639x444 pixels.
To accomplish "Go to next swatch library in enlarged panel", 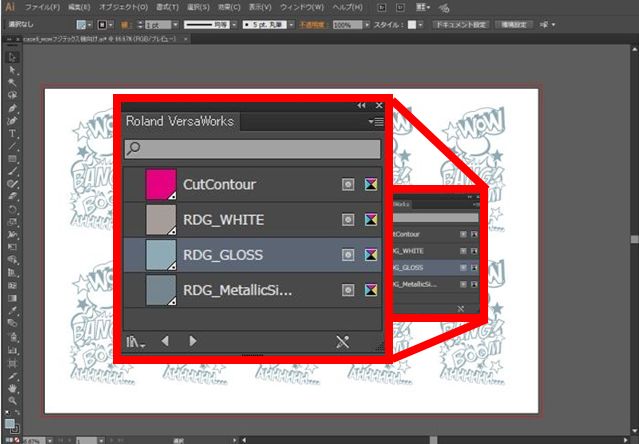I will coord(193,341).
